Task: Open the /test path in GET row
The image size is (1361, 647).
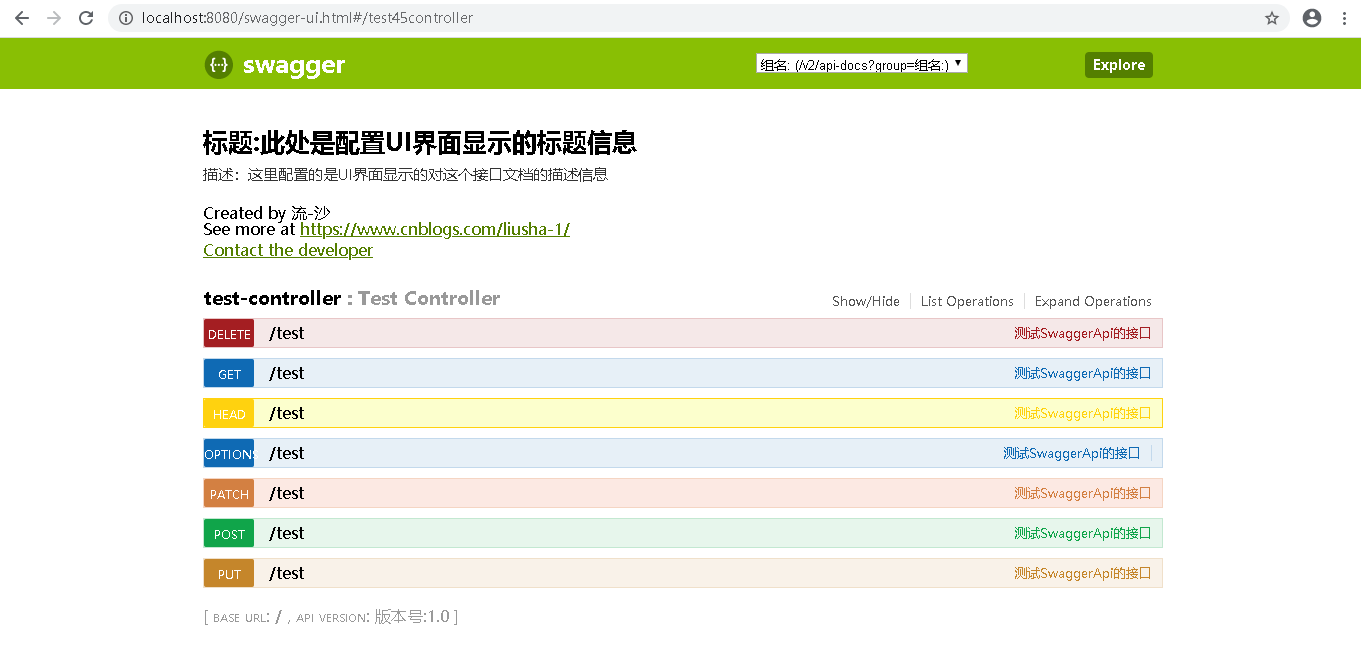Action: coord(286,373)
